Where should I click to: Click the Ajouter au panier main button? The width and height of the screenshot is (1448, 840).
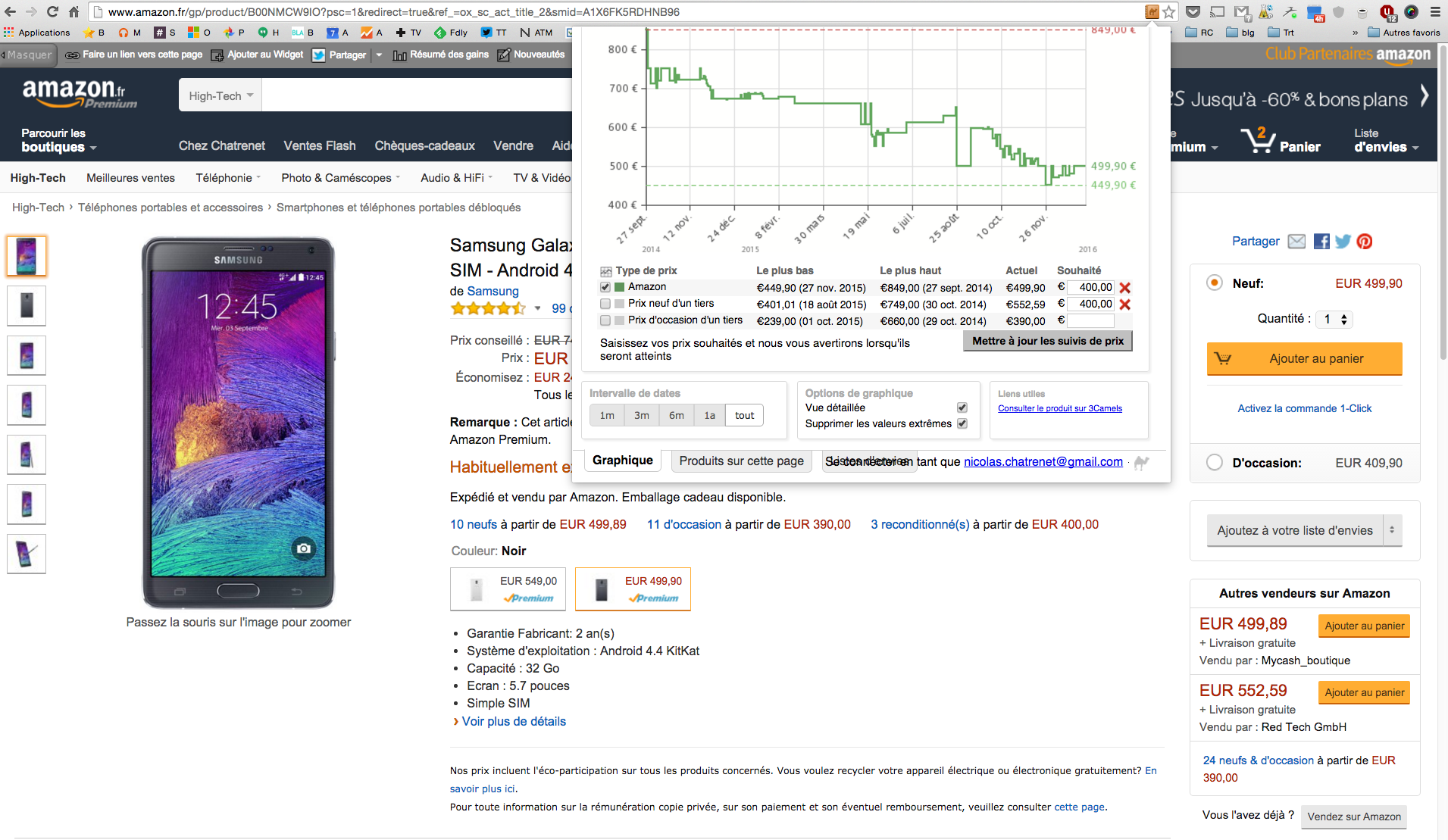tap(1304, 358)
